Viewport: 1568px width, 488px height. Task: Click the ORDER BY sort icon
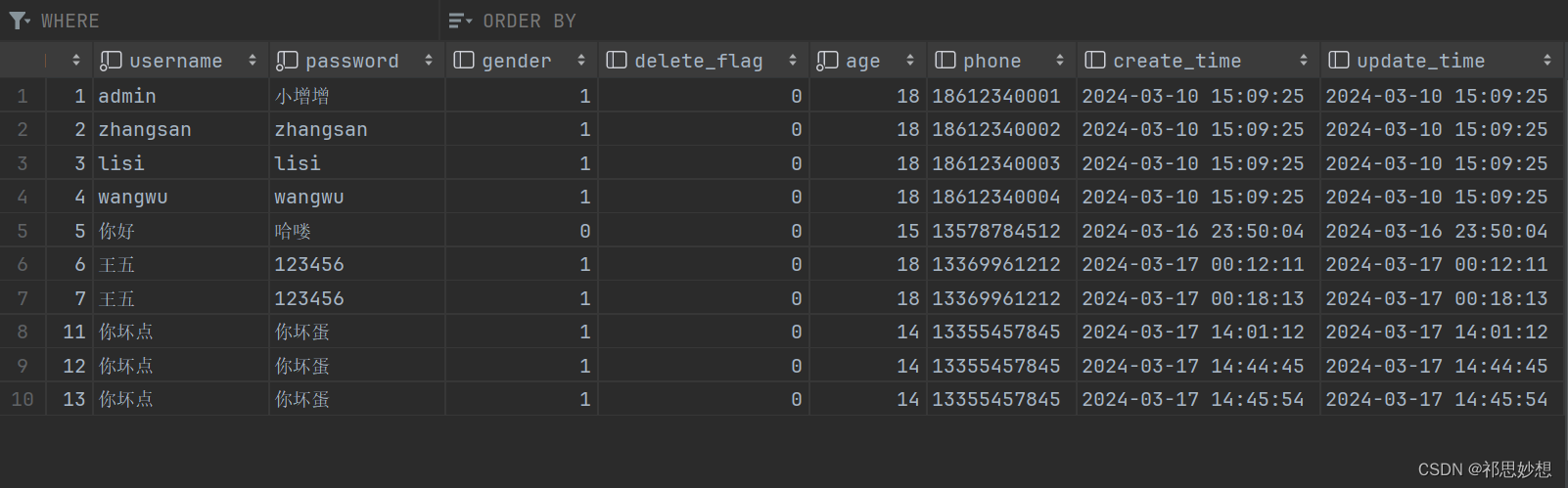460,21
